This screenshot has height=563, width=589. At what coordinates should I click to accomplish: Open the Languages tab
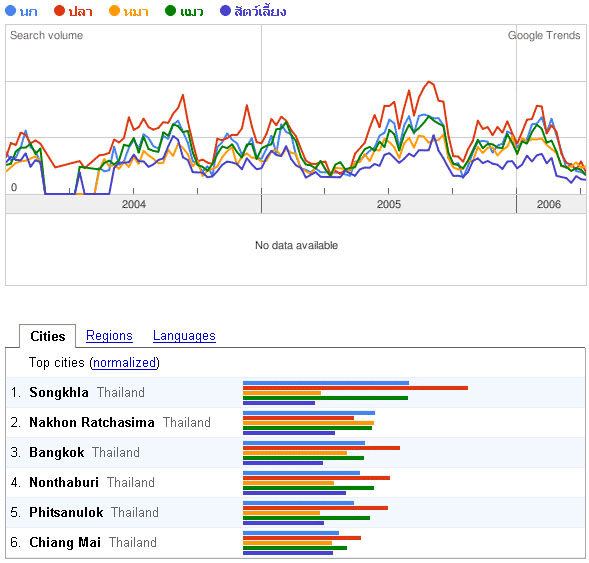(184, 335)
